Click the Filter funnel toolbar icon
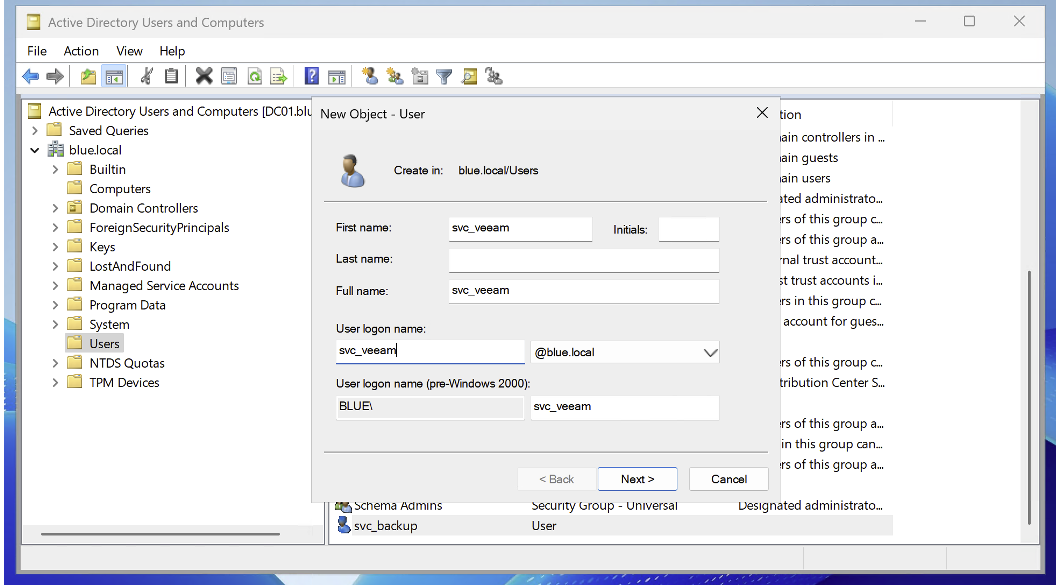This screenshot has height=587, width=1059. tap(444, 76)
